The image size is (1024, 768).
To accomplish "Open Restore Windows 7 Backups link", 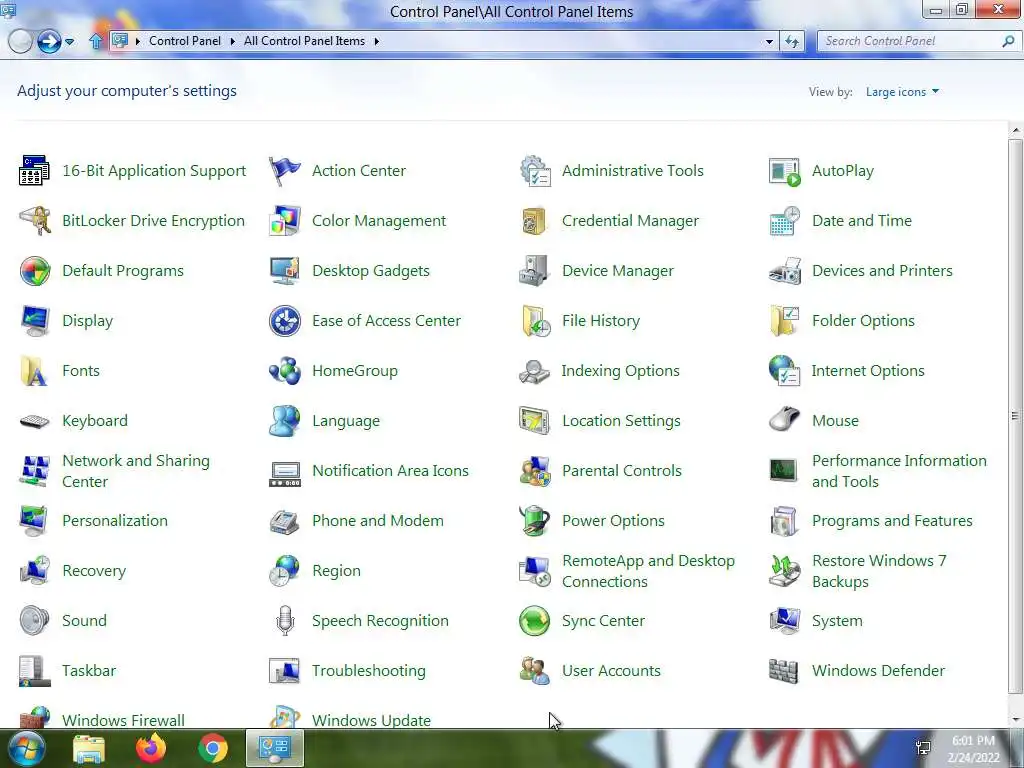I will click(879, 571).
